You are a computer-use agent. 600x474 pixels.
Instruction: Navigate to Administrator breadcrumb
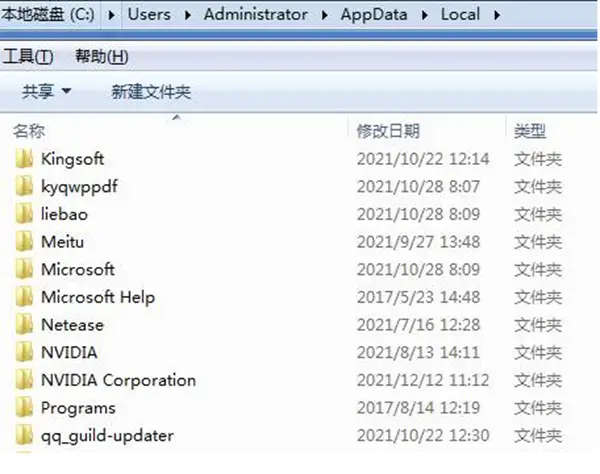click(256, 15)
